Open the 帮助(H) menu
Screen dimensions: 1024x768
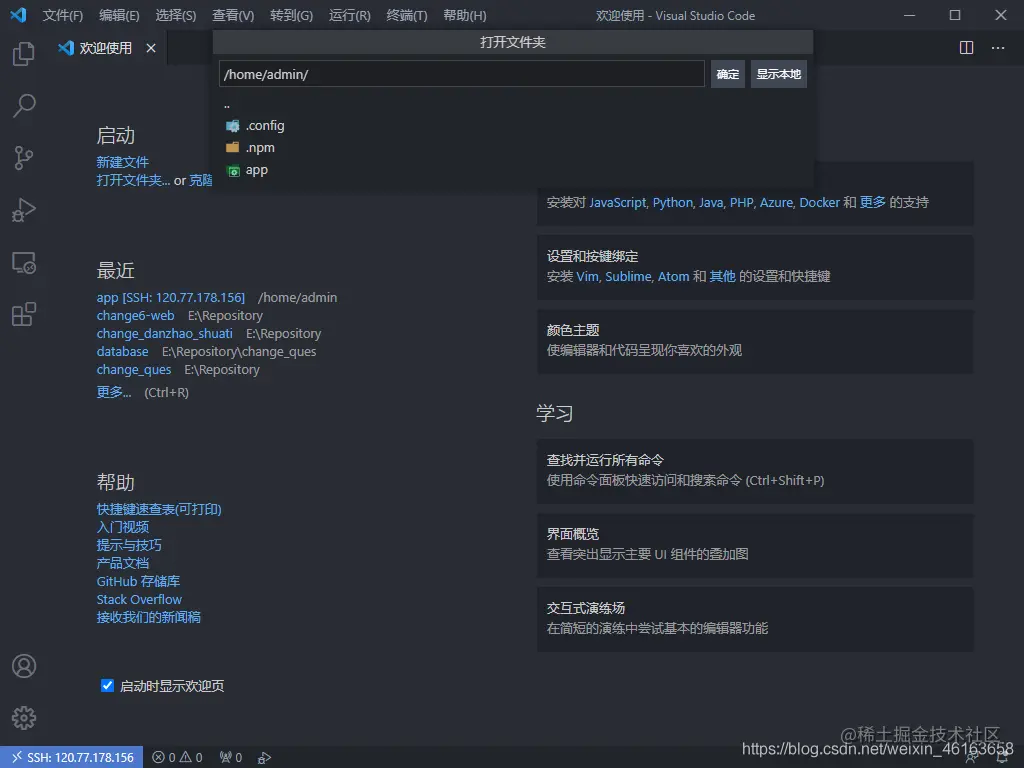click(464, 16)
